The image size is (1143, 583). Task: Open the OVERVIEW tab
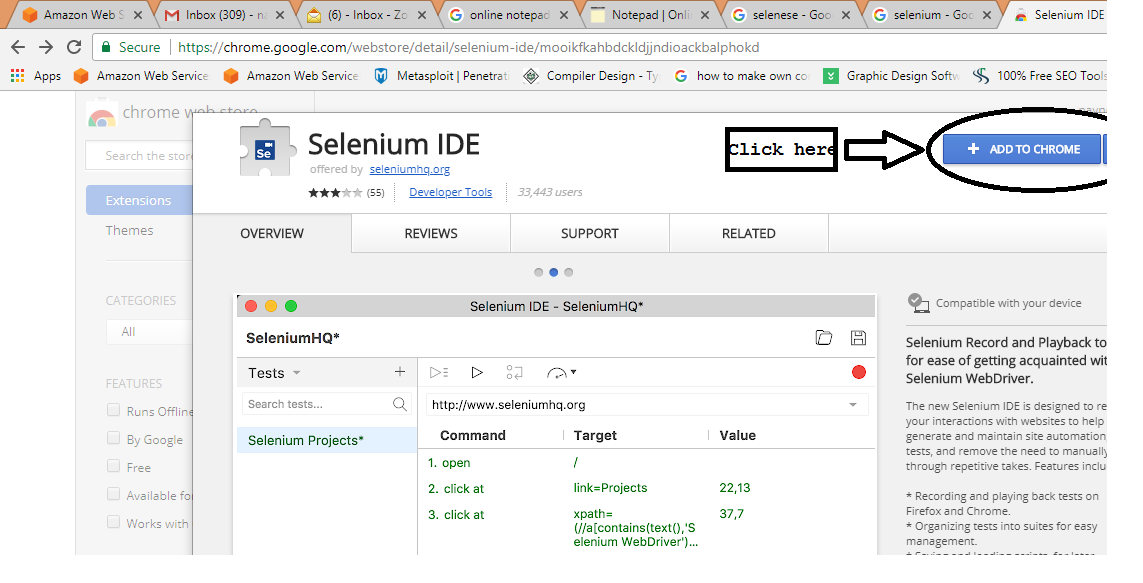click(272, 233)
